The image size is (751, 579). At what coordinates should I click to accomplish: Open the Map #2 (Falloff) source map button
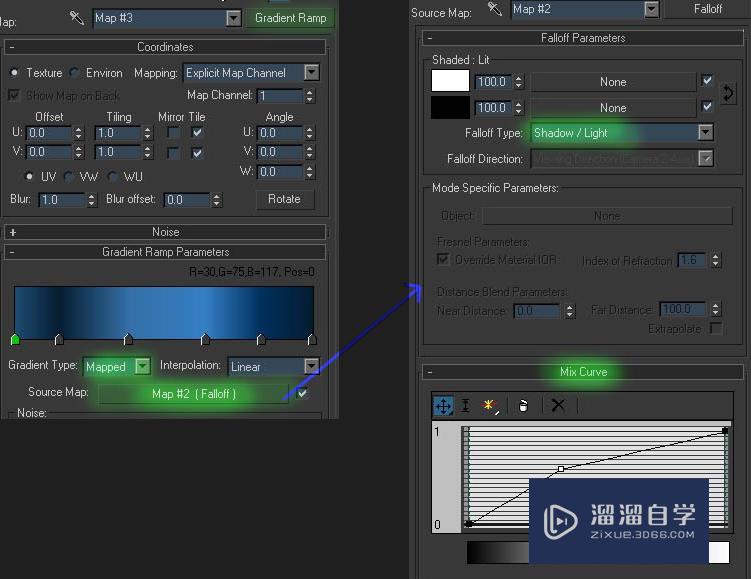193,394
